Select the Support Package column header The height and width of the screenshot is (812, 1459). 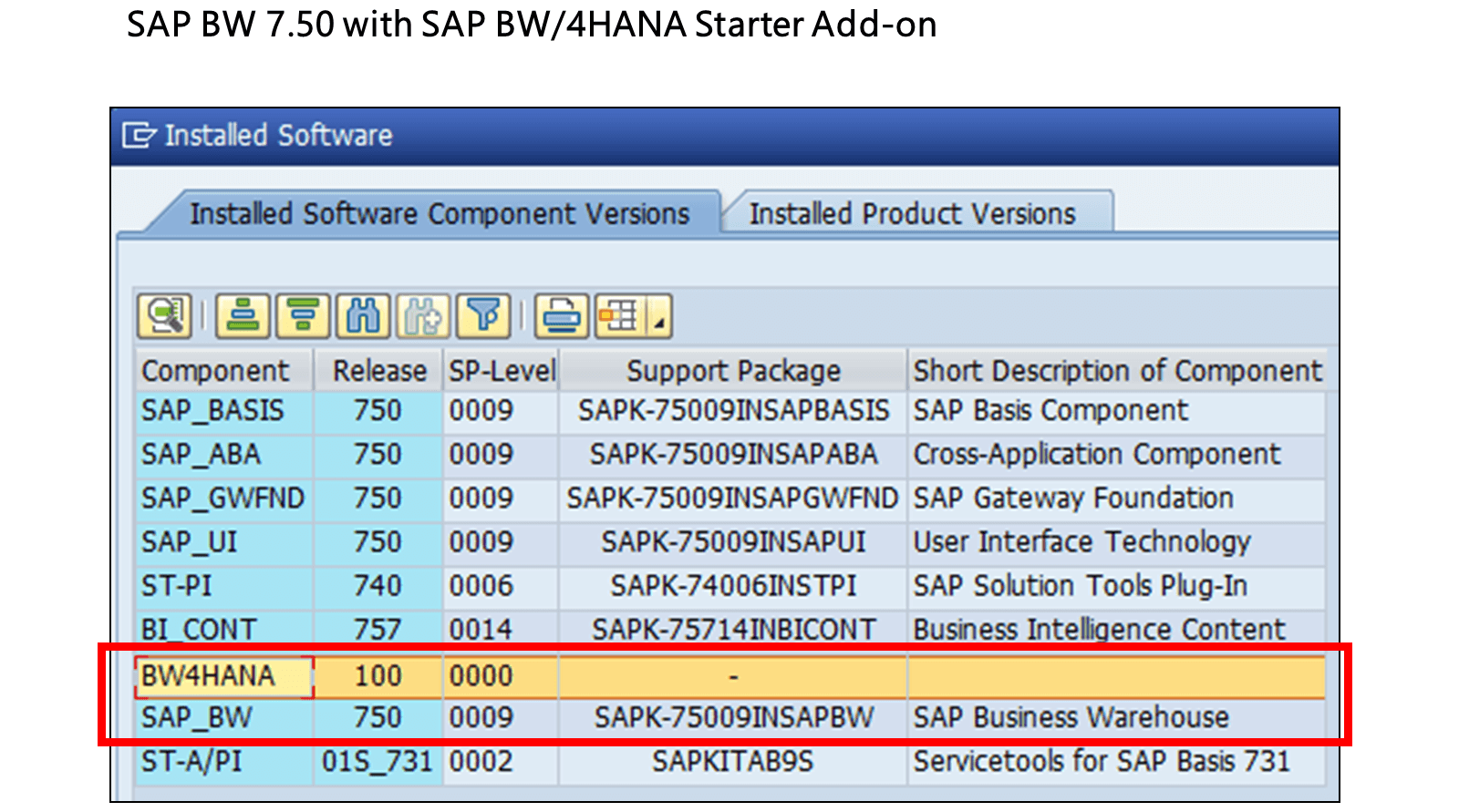pyautogui.click(x=733, y=371)
